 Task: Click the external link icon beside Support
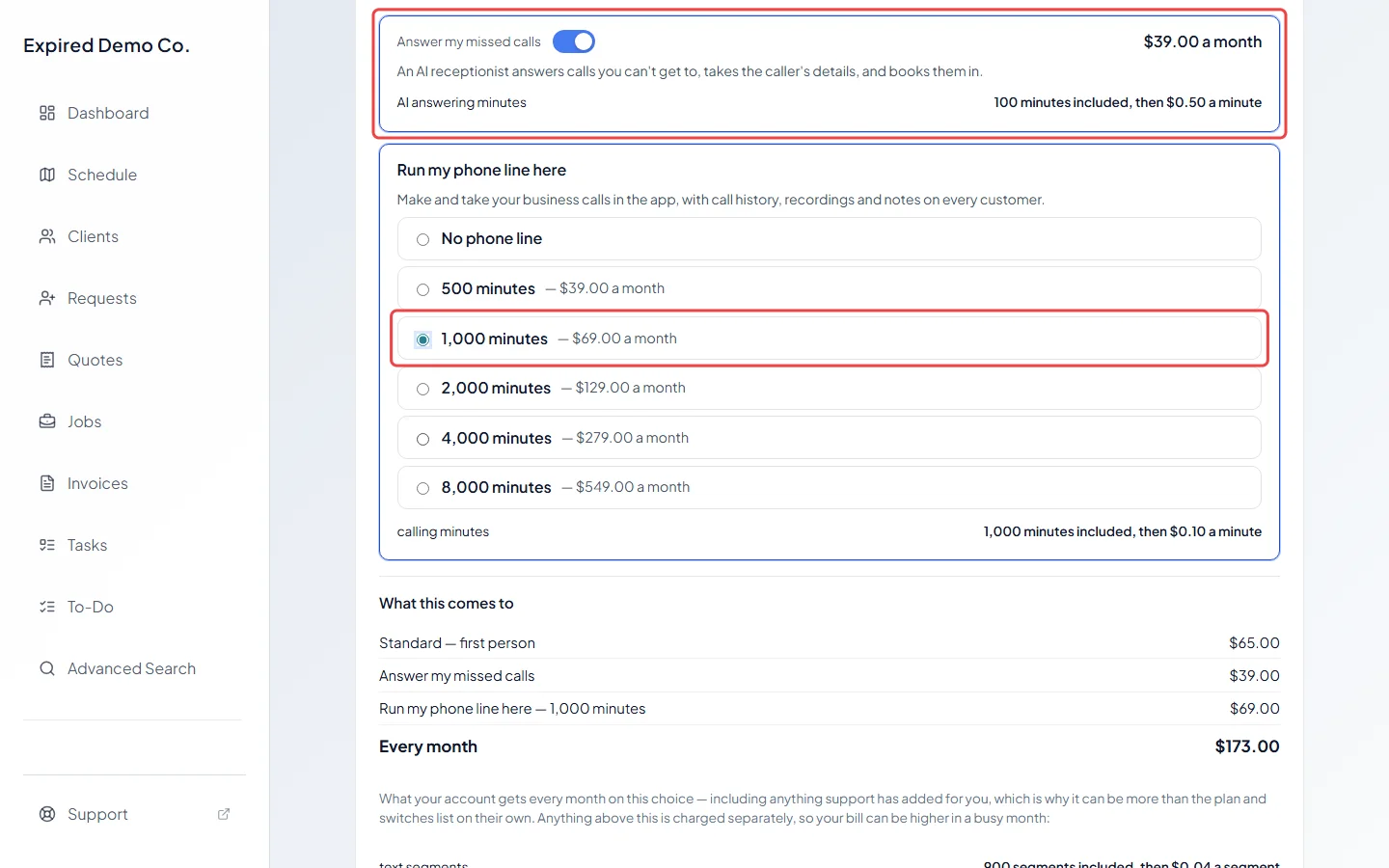[224, 814]
